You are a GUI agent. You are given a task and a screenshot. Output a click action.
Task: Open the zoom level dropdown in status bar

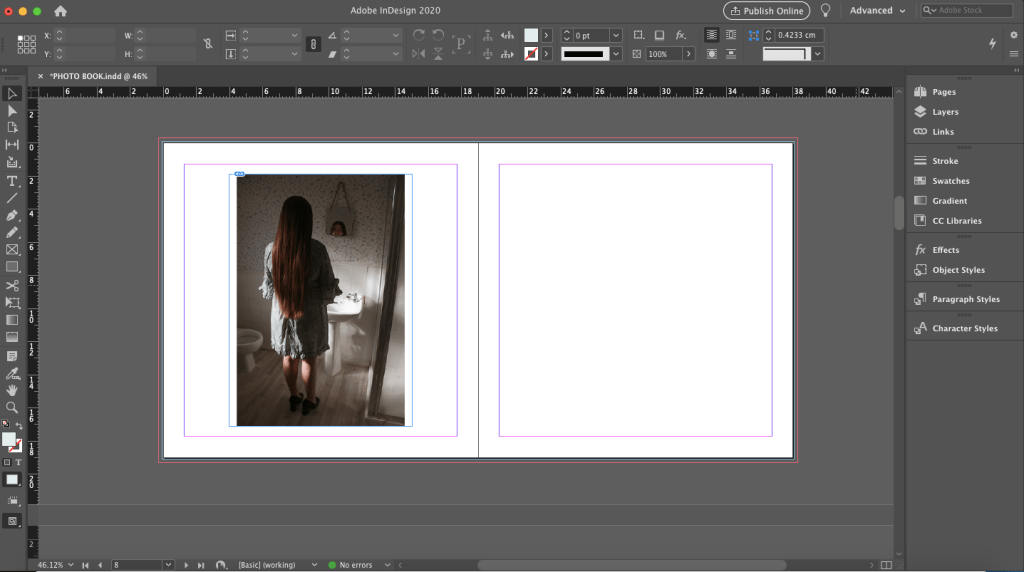pyautogui.click(x=72, y=565)
